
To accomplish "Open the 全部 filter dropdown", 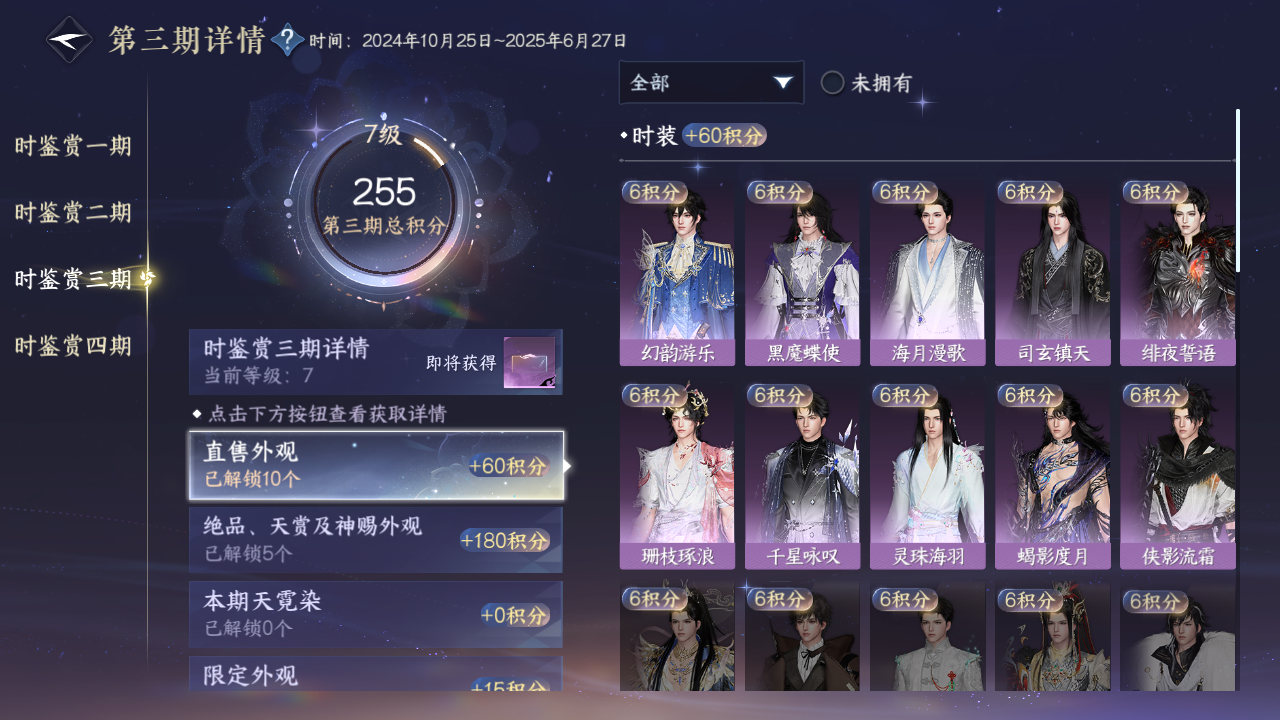I will point(711,83).
